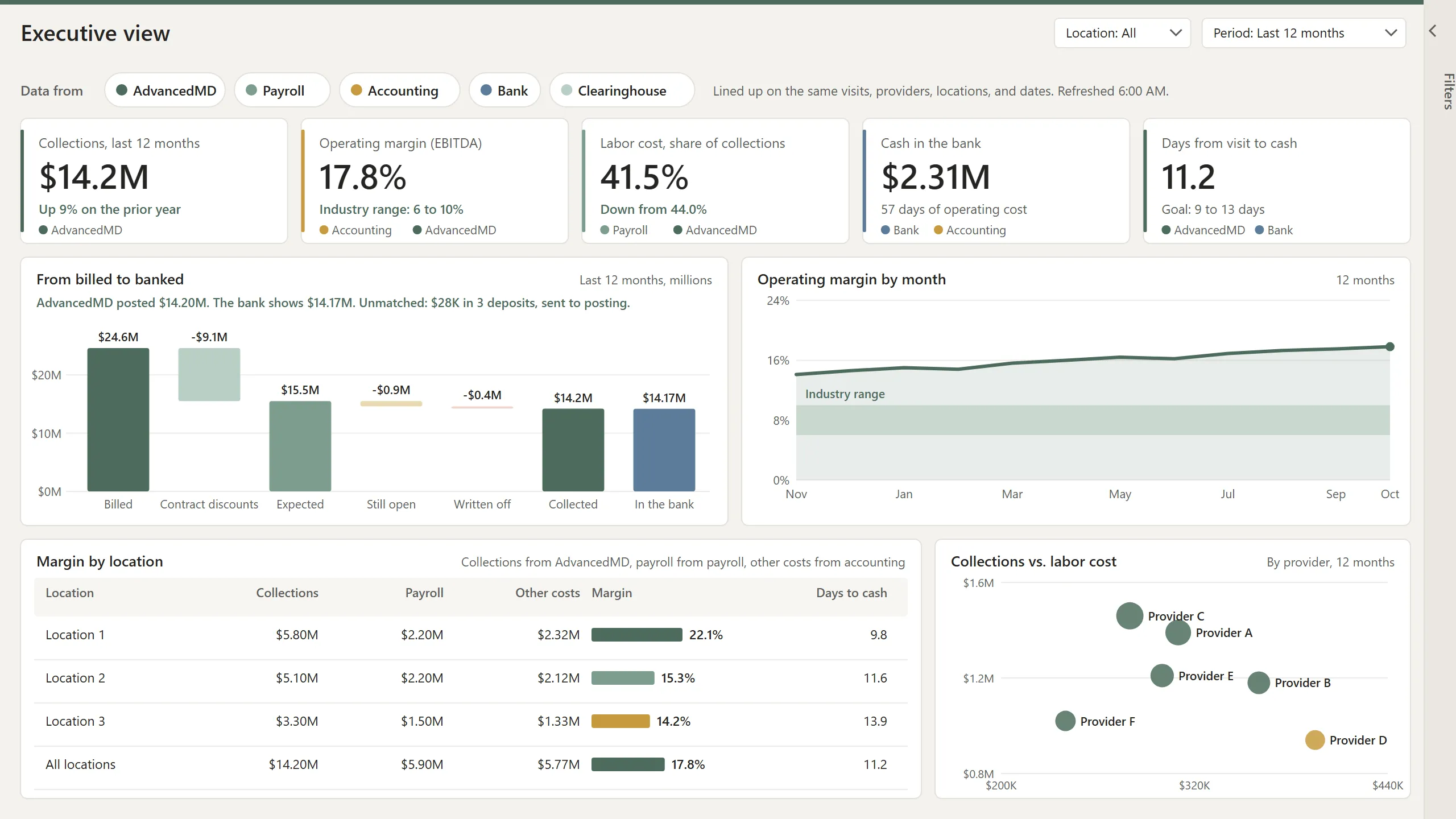The image size is (1456, 819).
Task: Select the Collections $14.2M KPI value
Action: (x=94, y=177)
